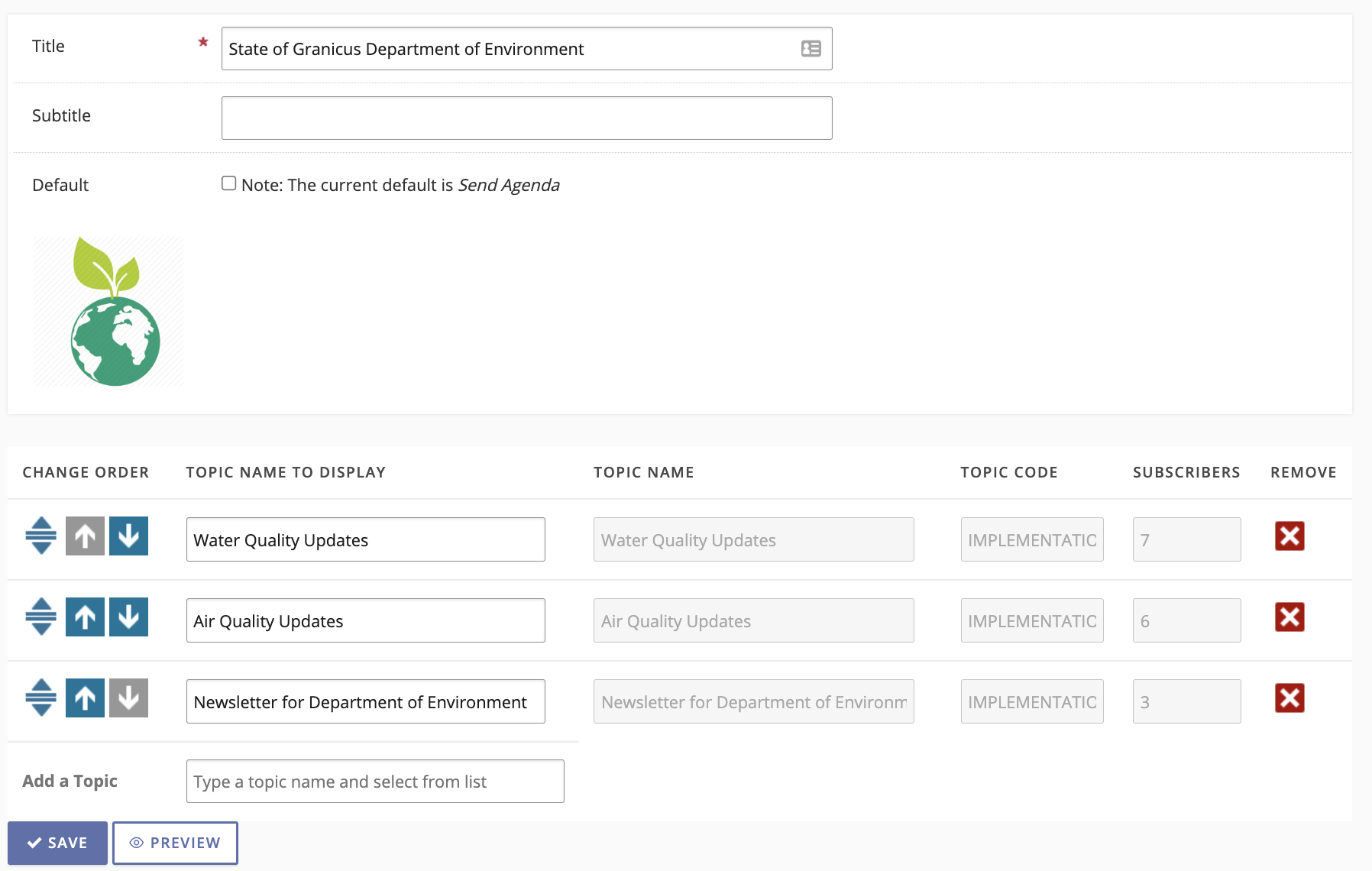Click the reorder handle for the Newsletter topic
The image size is (1372, 871).
pos(40,698)
